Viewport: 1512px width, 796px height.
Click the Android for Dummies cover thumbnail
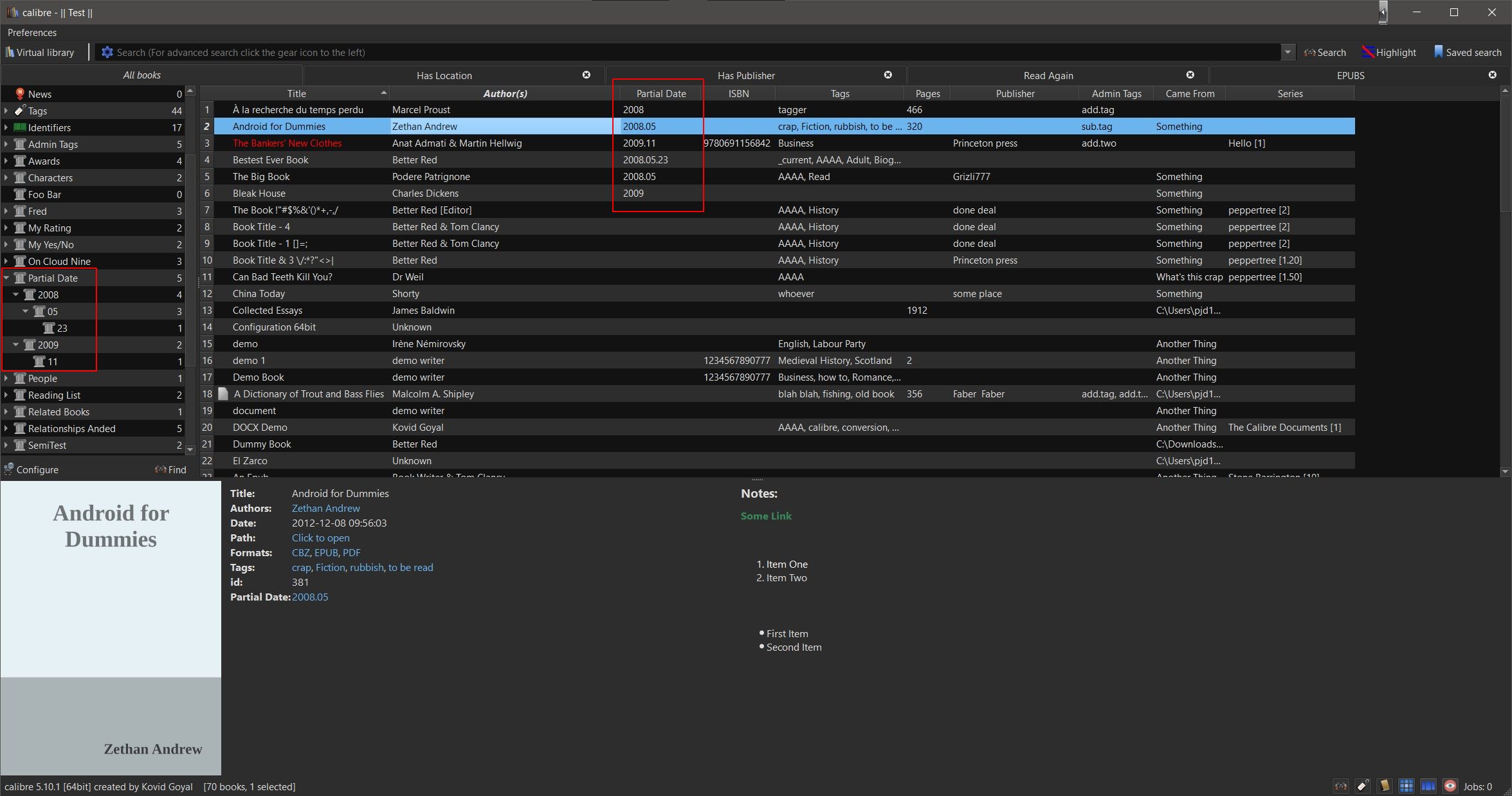[x=111, y=628]
